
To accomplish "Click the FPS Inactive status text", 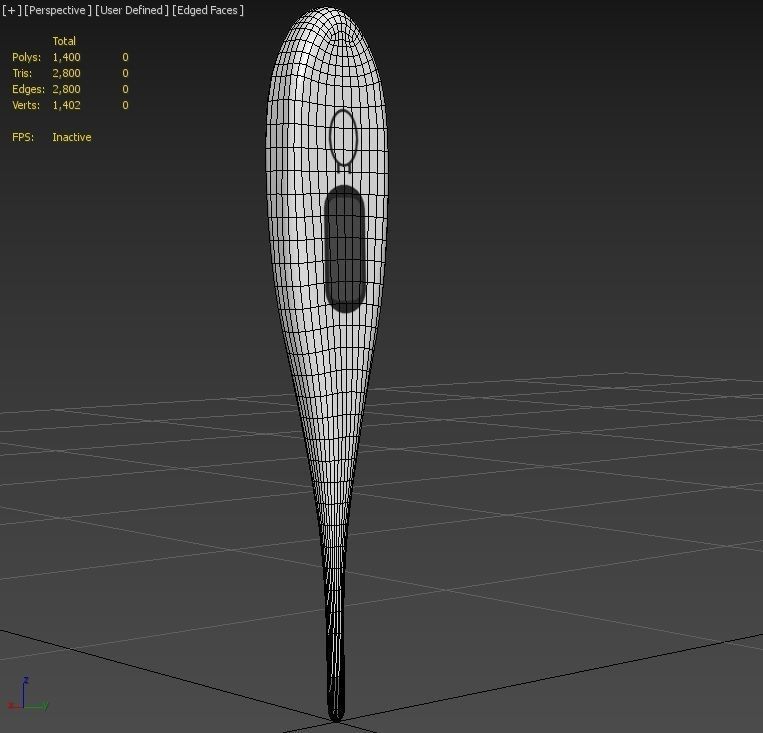I will (x=72, y=137).
